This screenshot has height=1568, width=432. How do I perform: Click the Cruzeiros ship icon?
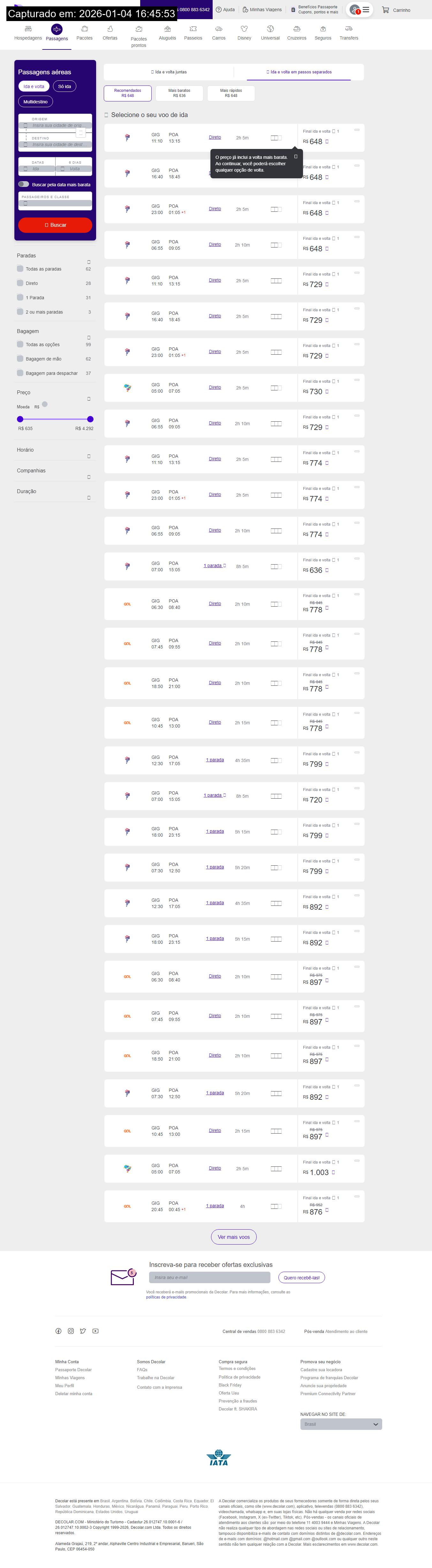[x=297, y=29]
